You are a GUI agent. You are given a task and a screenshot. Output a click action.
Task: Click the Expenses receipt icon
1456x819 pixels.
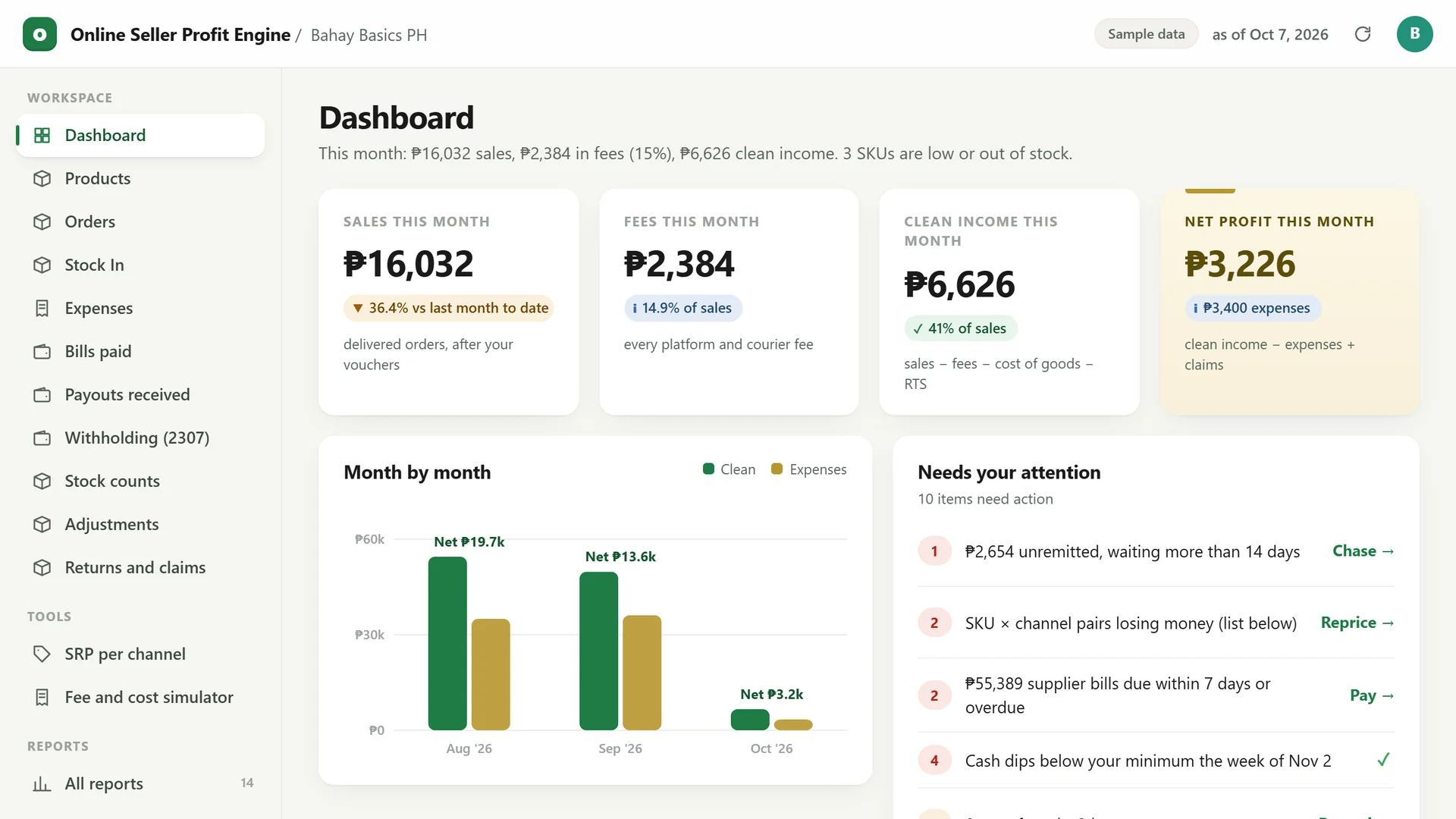tap(42, 308)
